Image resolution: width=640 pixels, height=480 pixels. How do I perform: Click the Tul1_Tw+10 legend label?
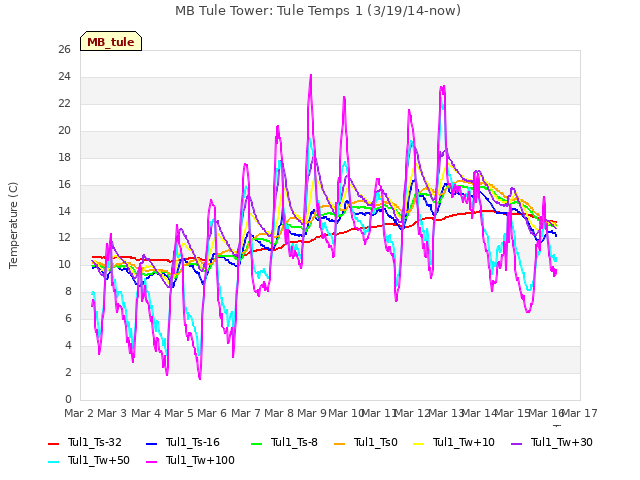click(464, 442)
